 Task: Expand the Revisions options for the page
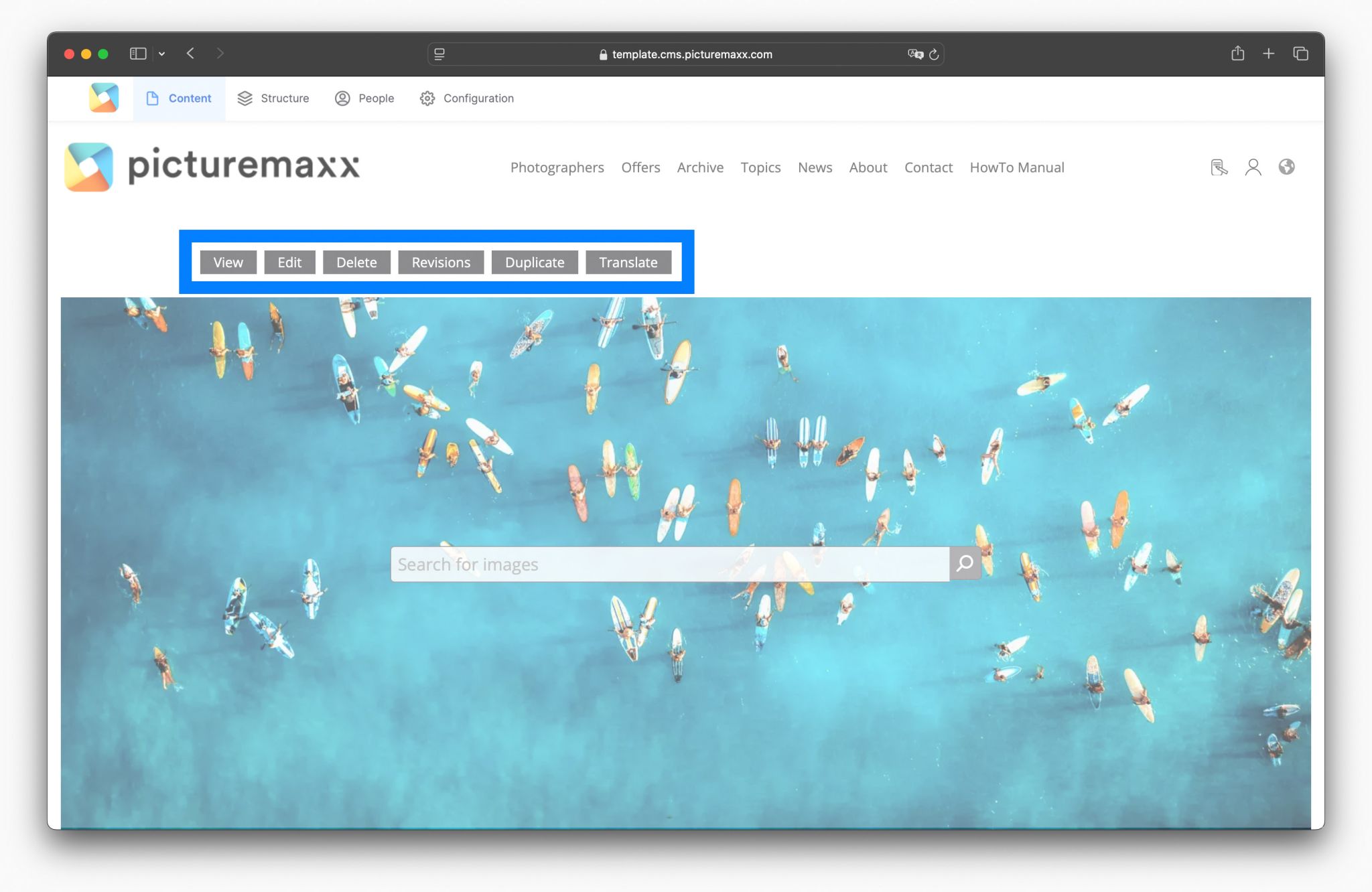coord(441,262)
